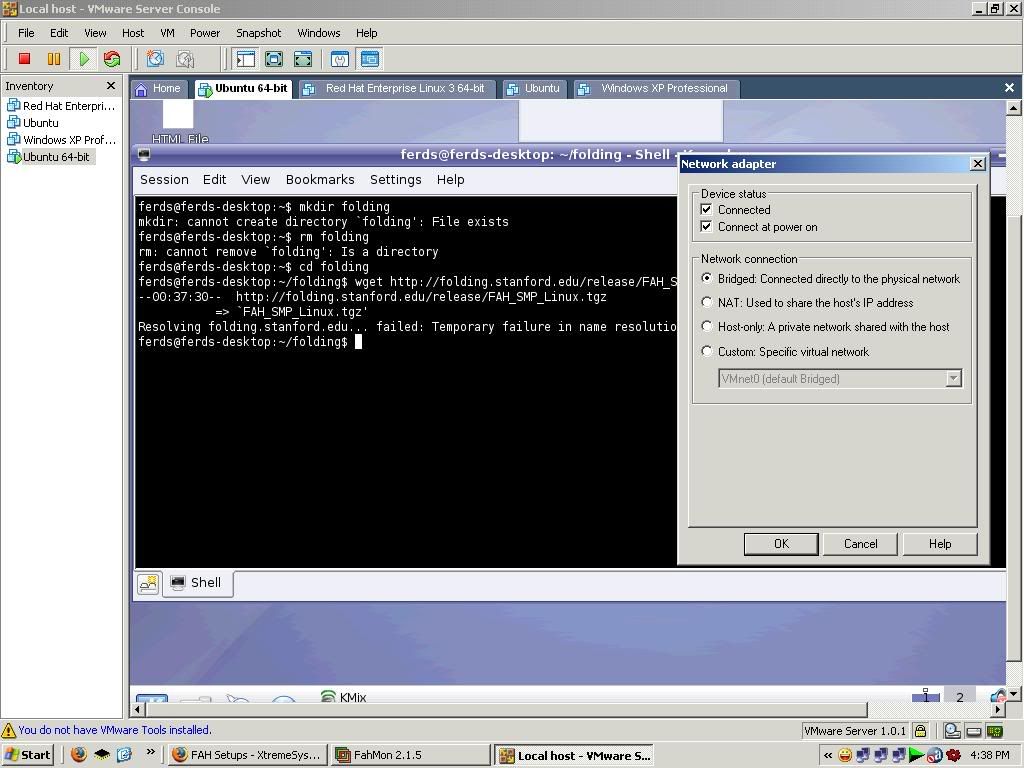Select Bridged network connection option
The width and height of the screenshot is (1024, 768).
707,278
